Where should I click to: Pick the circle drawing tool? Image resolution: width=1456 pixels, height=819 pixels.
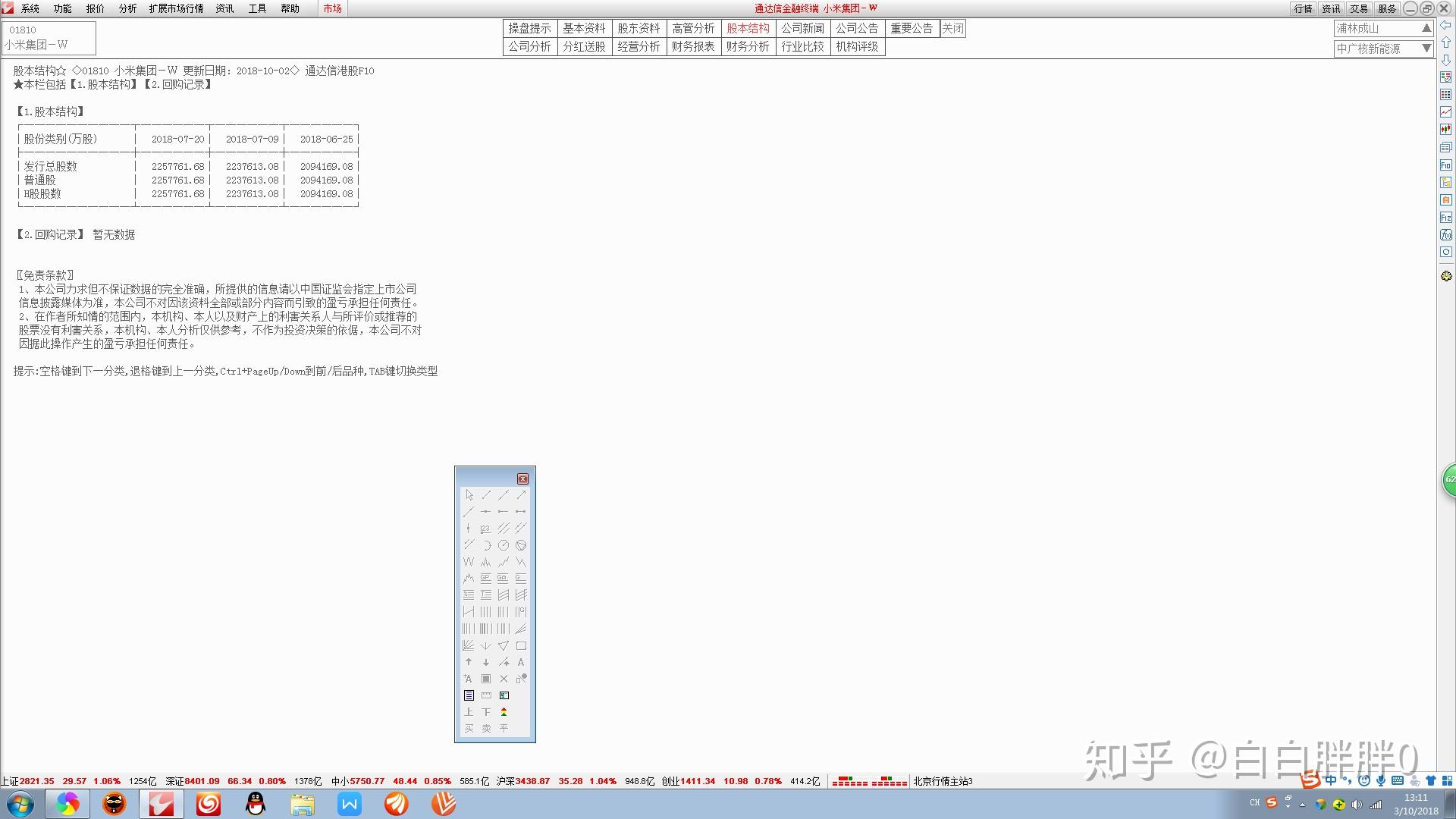tap(504, 545)
